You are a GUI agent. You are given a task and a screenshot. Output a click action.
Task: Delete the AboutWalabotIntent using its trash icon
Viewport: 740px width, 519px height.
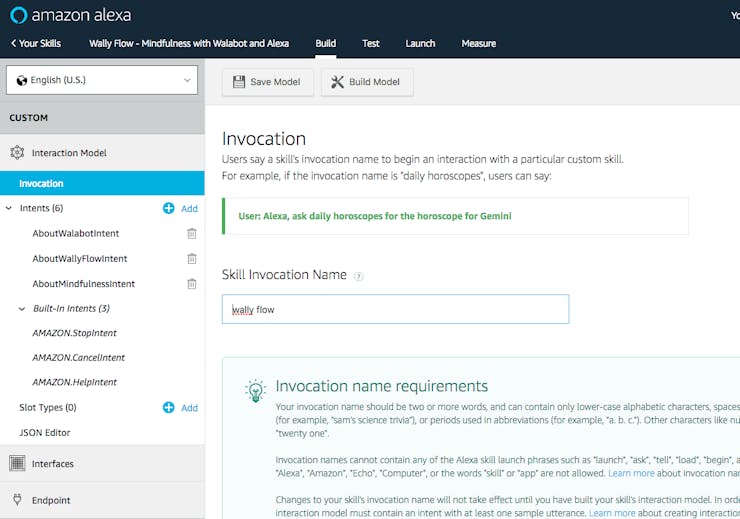(192, 234)
